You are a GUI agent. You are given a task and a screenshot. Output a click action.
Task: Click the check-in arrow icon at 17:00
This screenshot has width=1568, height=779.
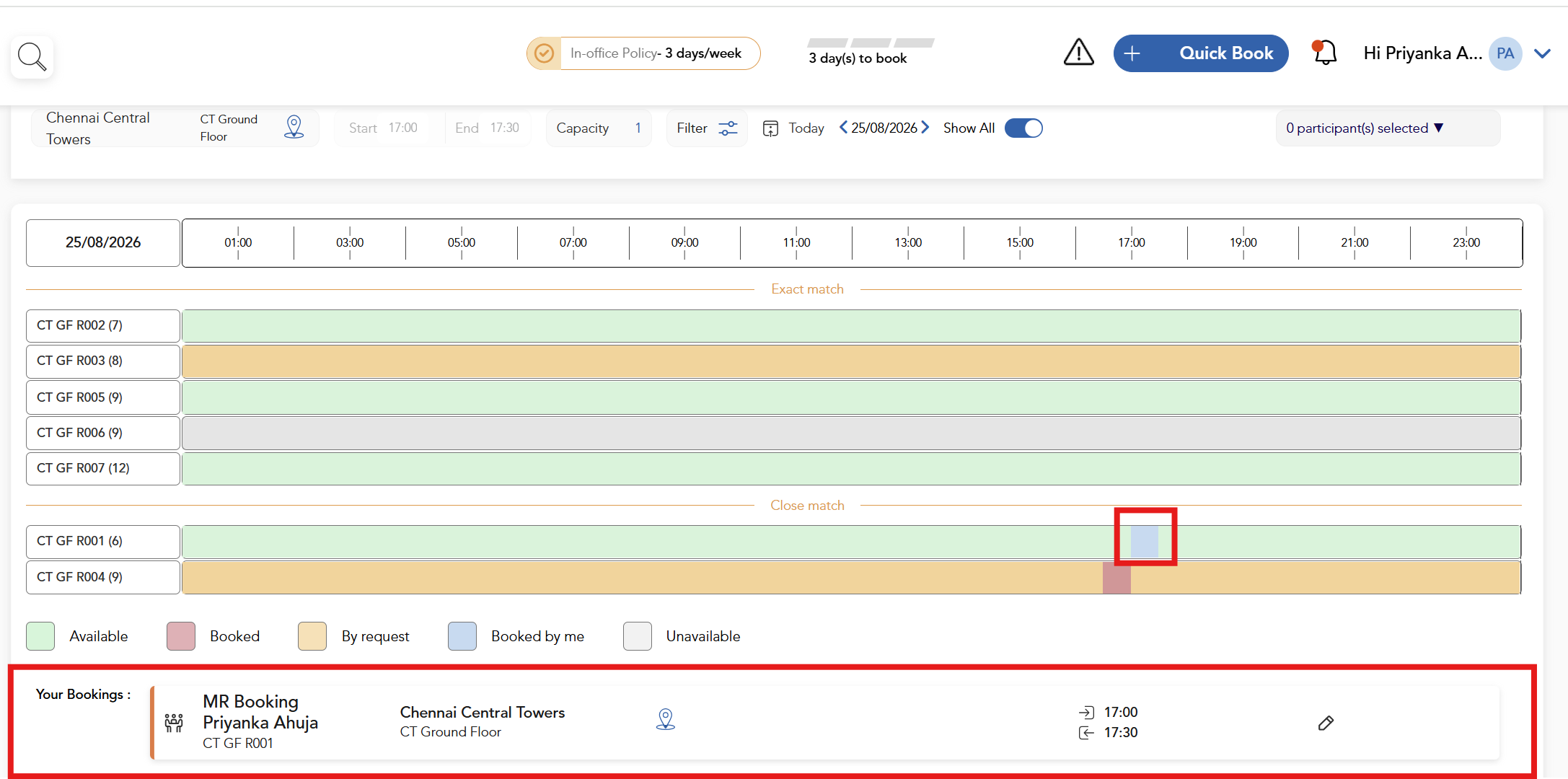[x=1086, y=713]
